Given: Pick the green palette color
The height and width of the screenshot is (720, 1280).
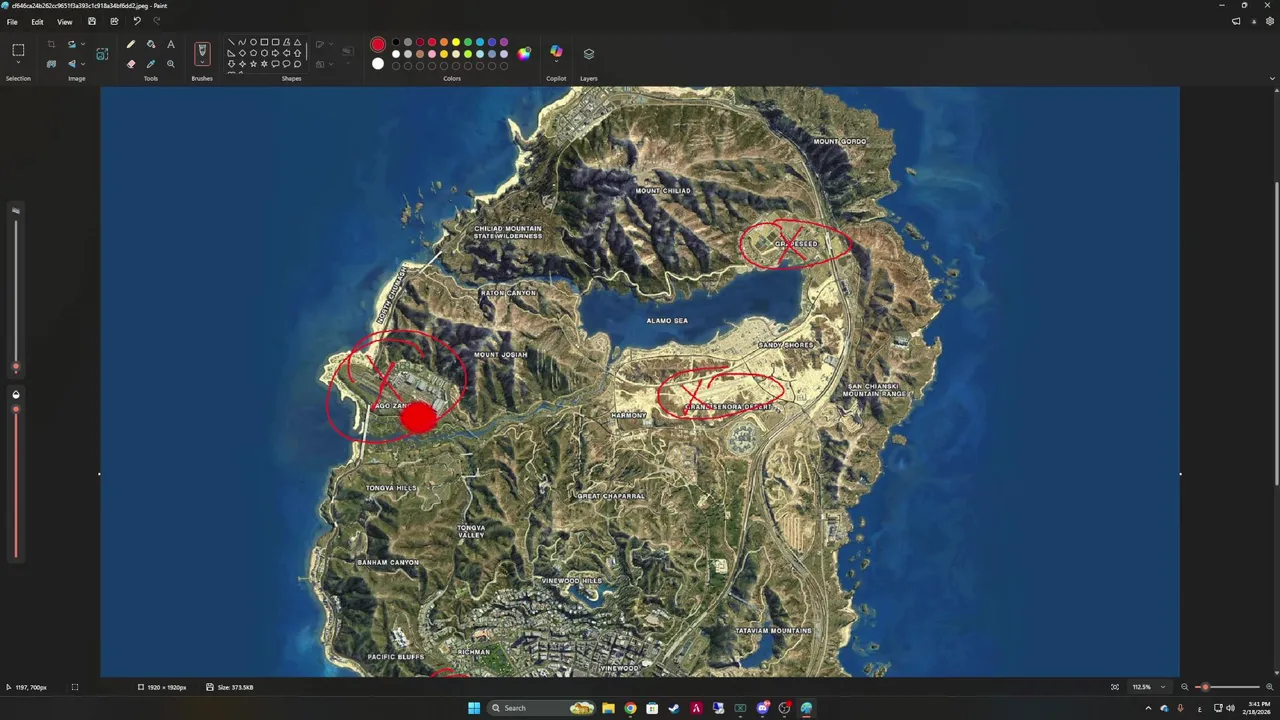Looking at the screenshot, I should pos(468,42).
